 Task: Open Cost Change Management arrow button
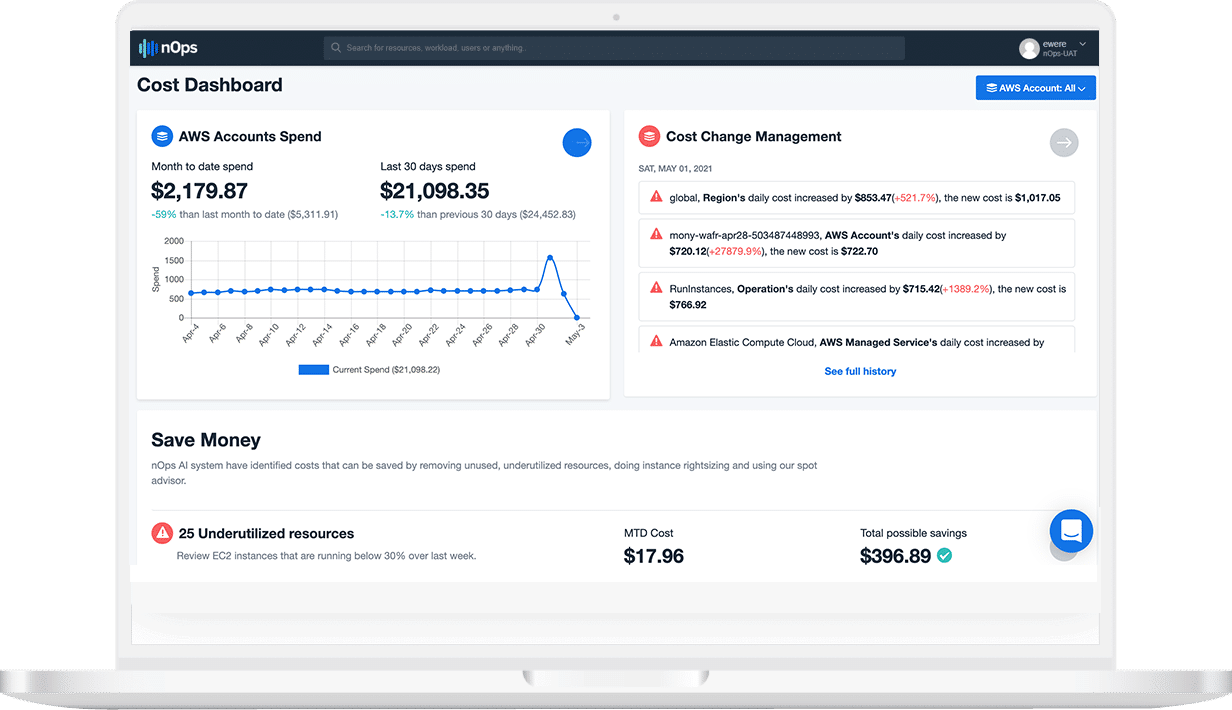click(1064, 143)
